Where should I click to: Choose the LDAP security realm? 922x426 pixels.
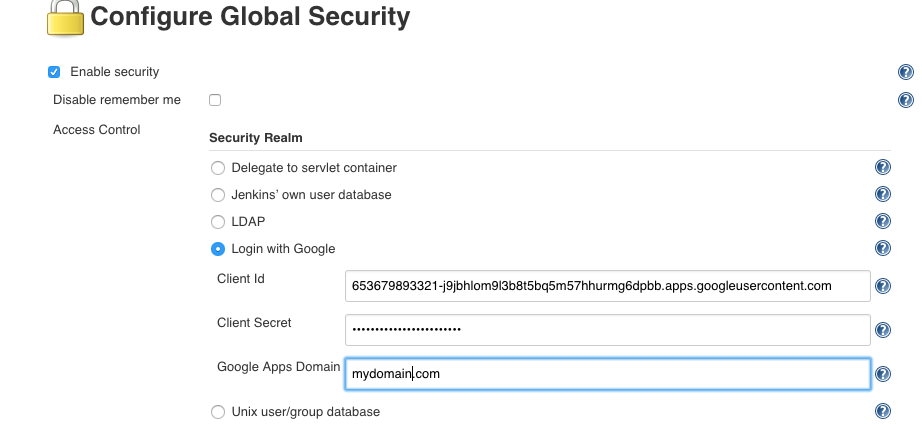point(218,222)
